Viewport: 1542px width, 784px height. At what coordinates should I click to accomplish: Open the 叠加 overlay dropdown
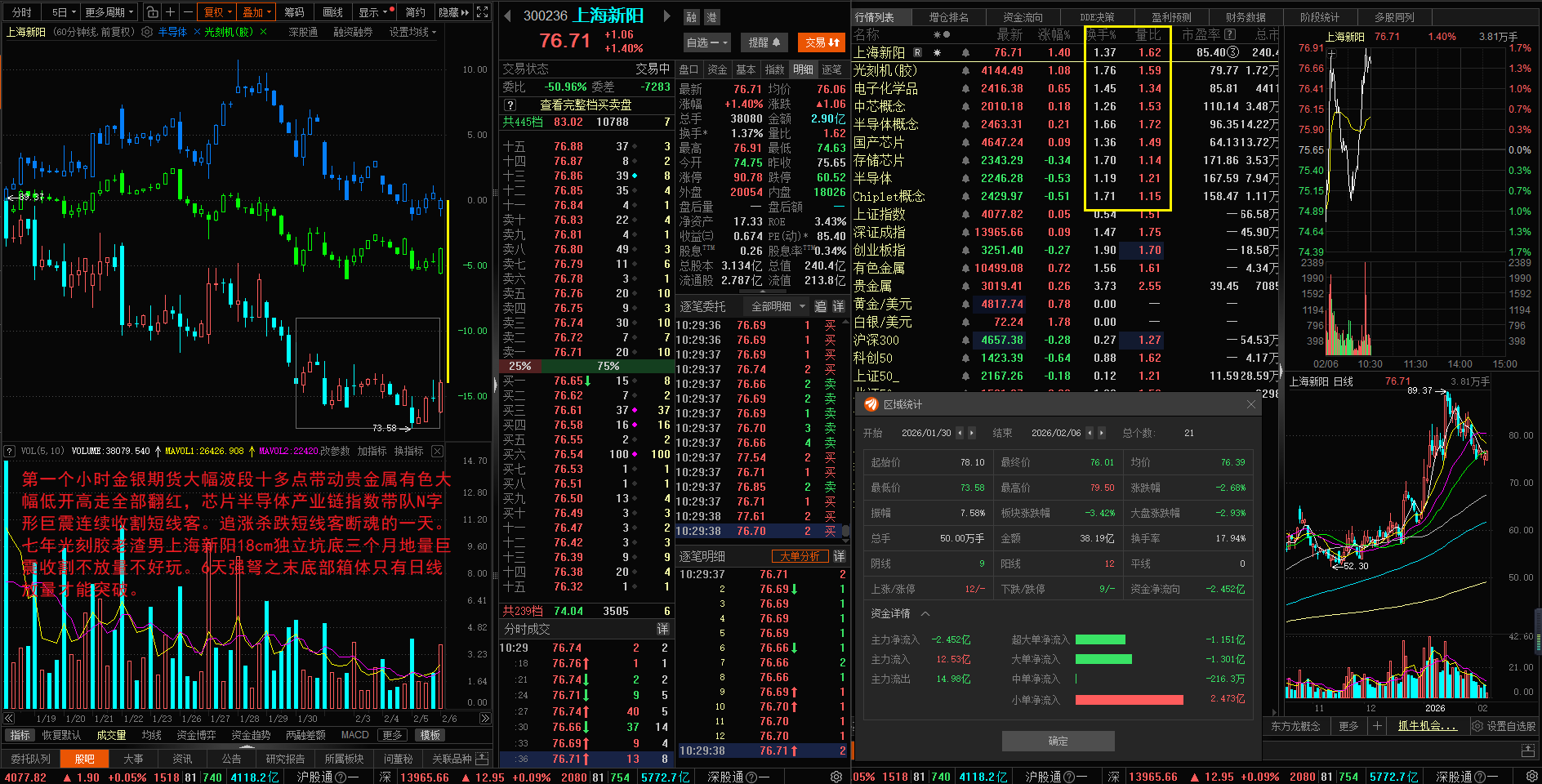point(256,12)
